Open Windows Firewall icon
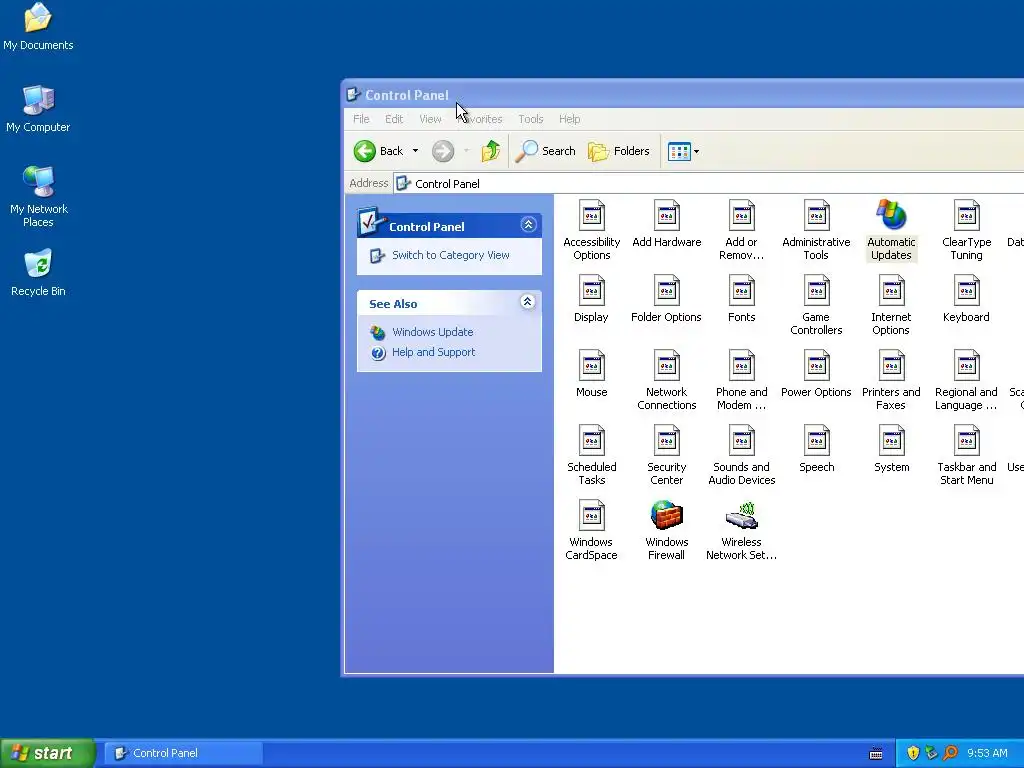The width and height of the screenshot is (1024, 768). [x=666, y=530]
